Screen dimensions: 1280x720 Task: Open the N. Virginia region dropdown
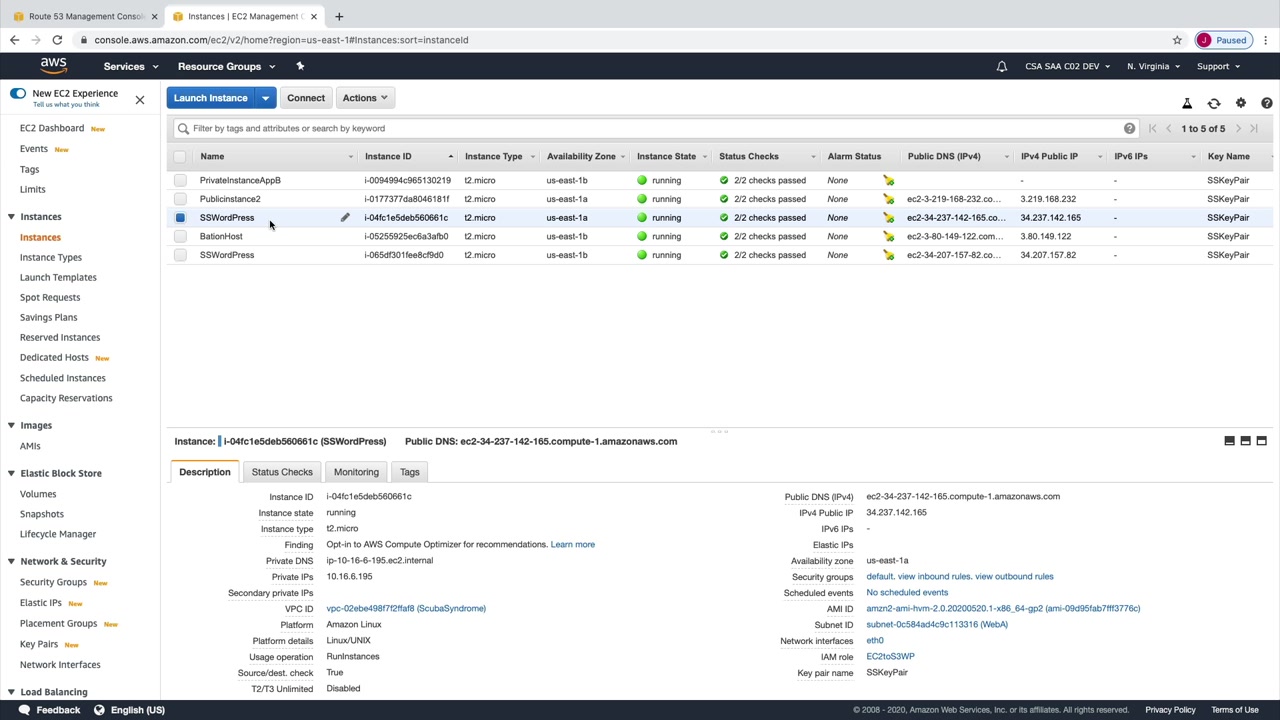(x=1153, y=67)
